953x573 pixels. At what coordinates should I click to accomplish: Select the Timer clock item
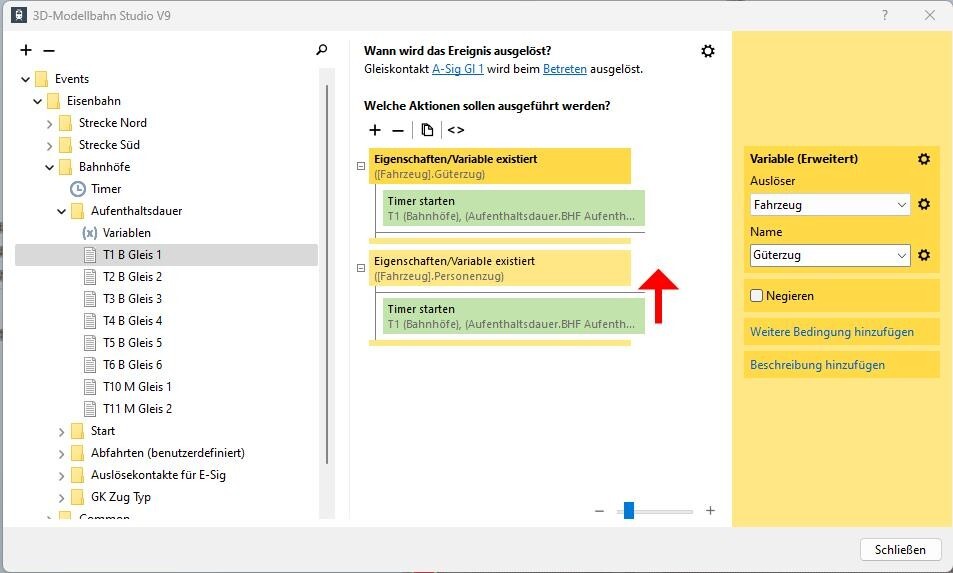pyautogui.click(x=96, y=189)
